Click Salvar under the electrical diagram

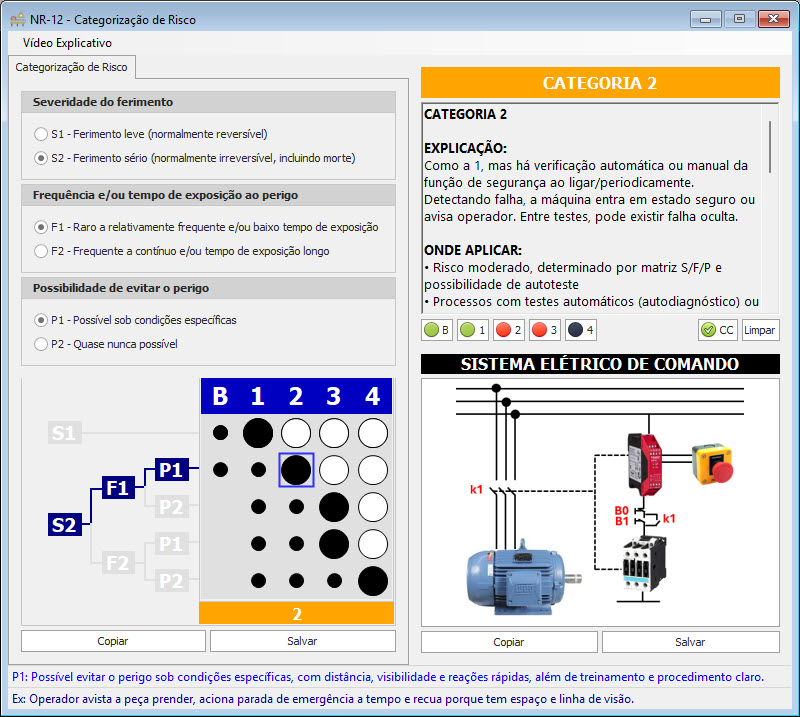[x=691, y=642]
